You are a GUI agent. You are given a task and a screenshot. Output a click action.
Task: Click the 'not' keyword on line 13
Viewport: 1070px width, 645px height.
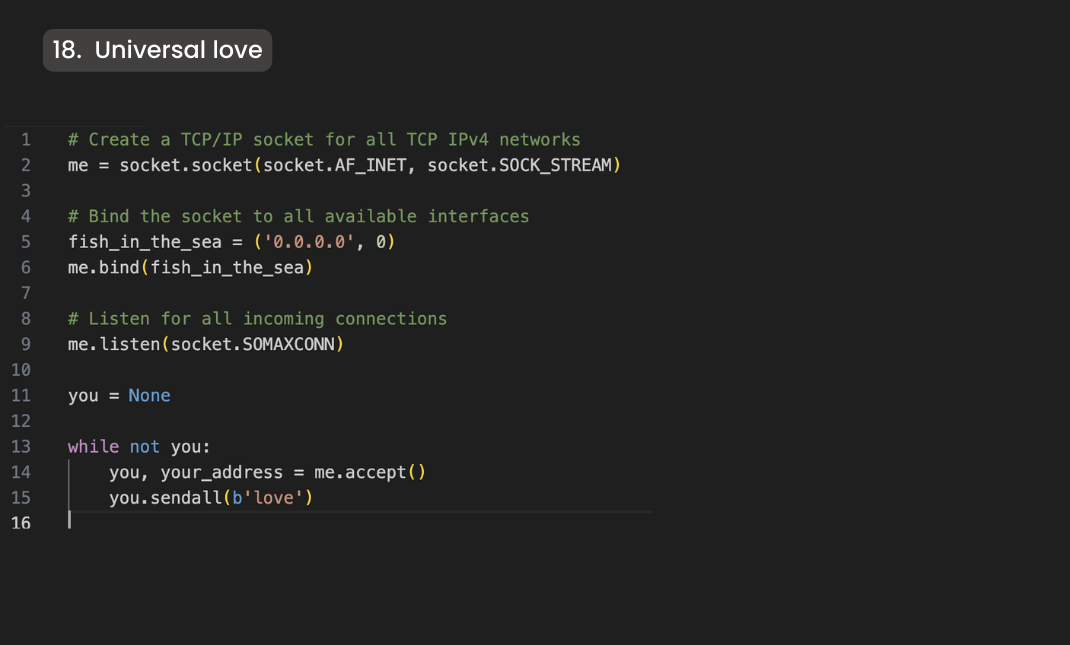point(145,447)
